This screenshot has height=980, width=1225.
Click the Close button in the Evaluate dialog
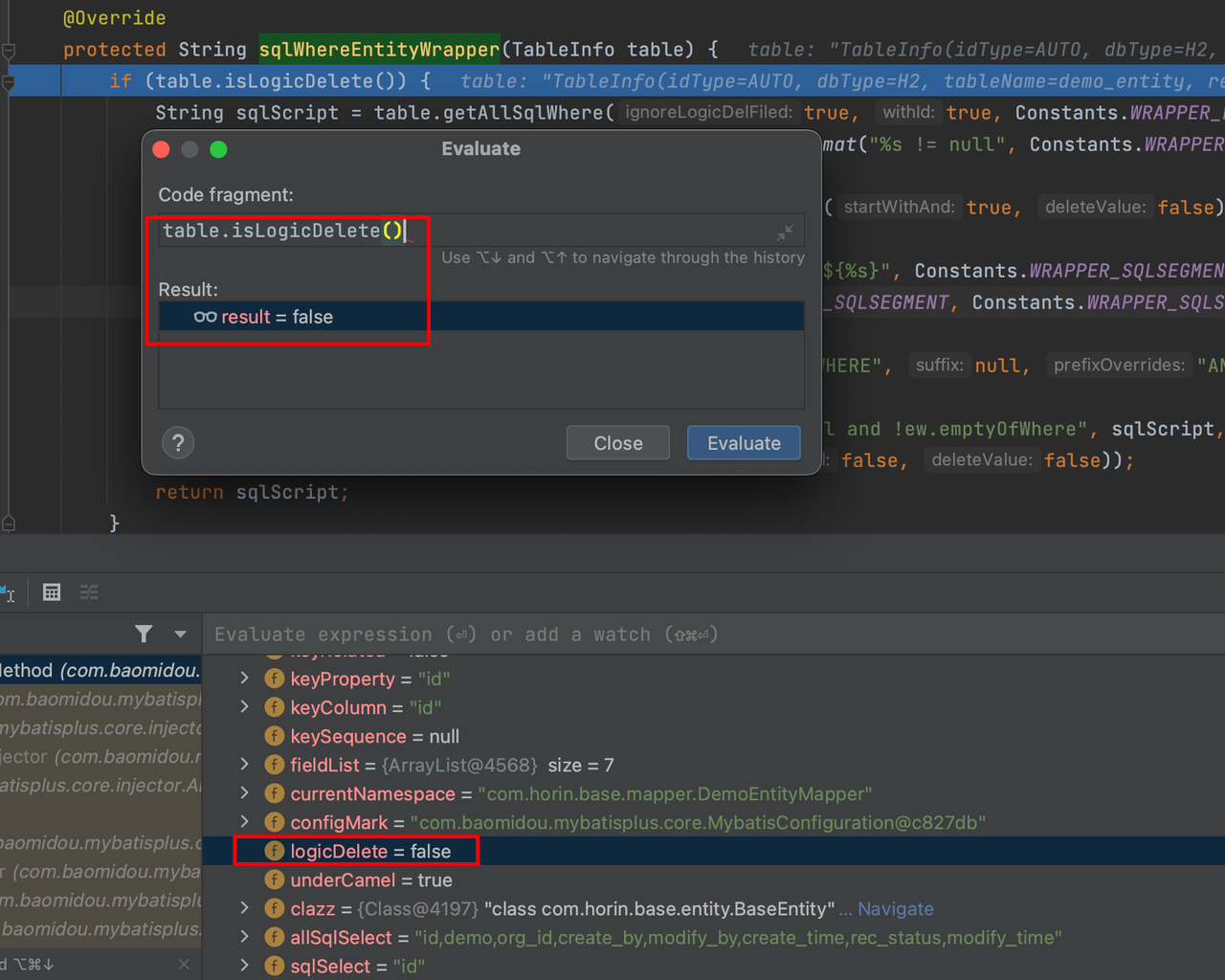pyautogui.click(x=618, y=443)
